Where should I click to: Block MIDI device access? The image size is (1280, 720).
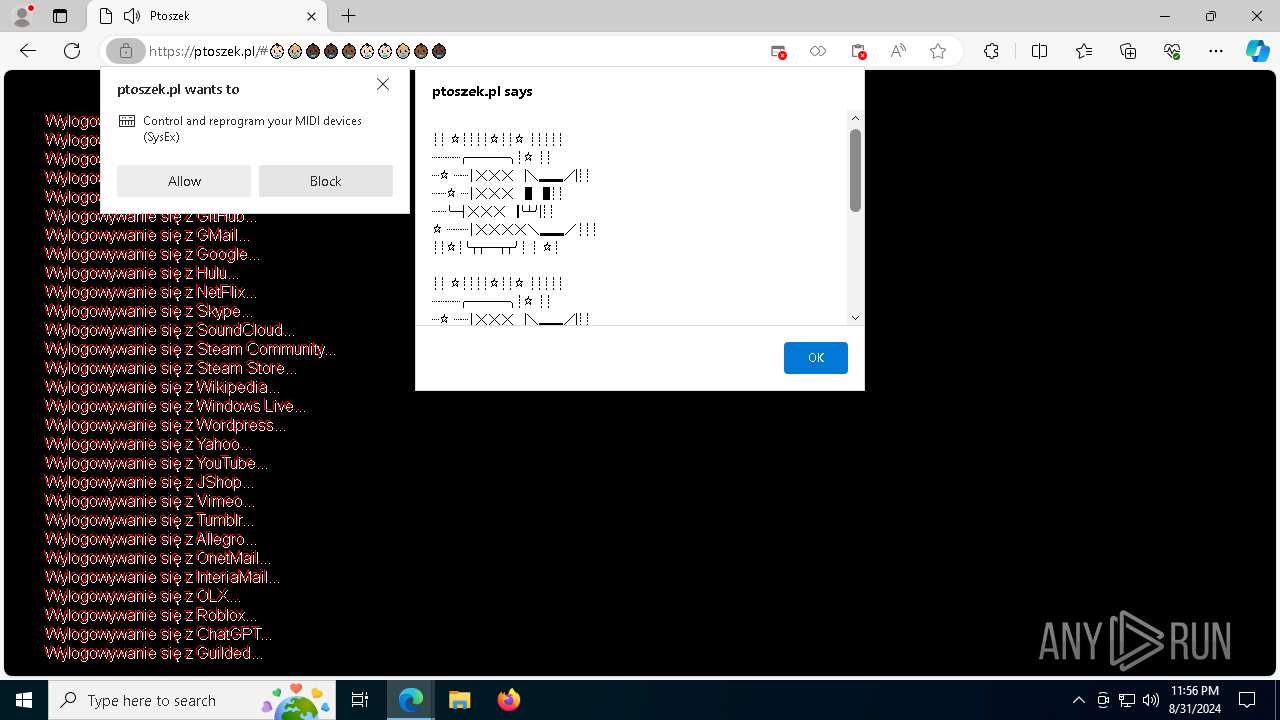[326, 181]
